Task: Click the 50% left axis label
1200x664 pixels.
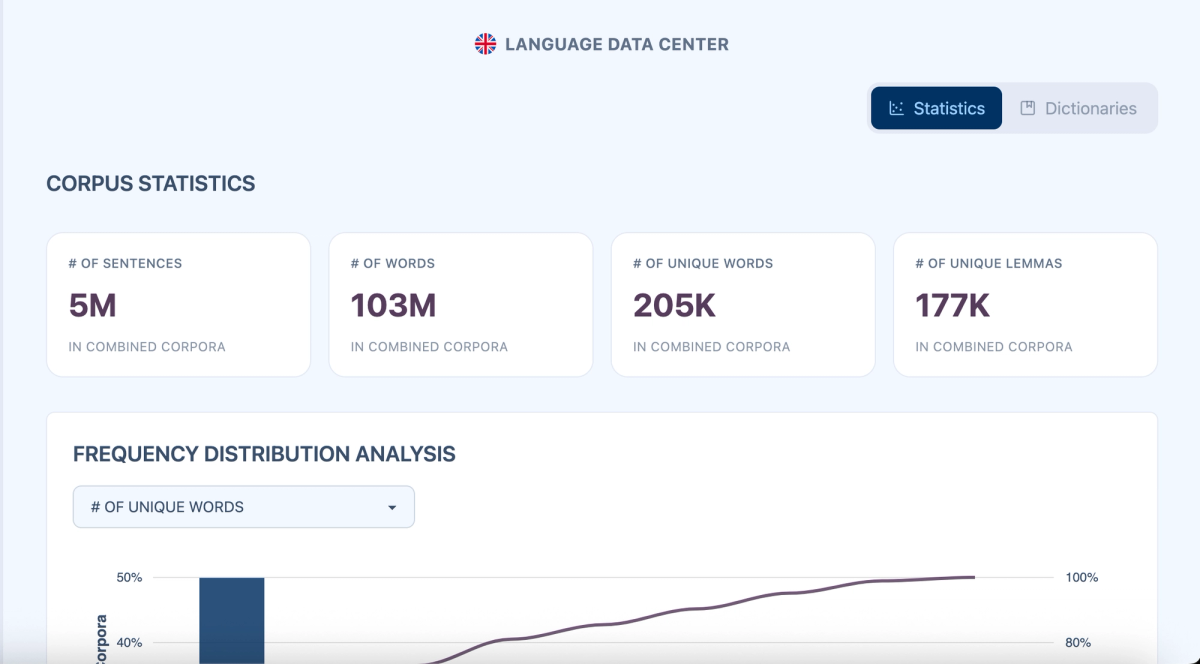Action: (x=130, y=578)
